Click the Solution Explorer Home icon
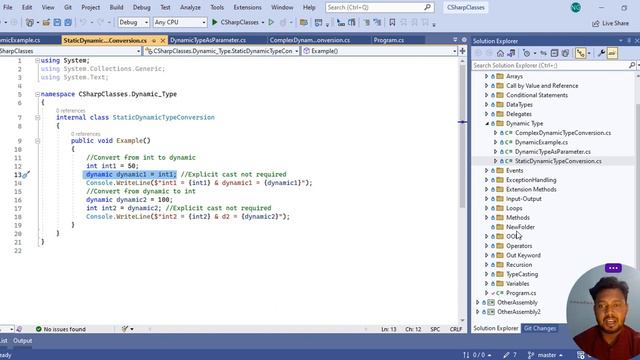The width and height of the screenshot is (640, 360). pos(500,53)
